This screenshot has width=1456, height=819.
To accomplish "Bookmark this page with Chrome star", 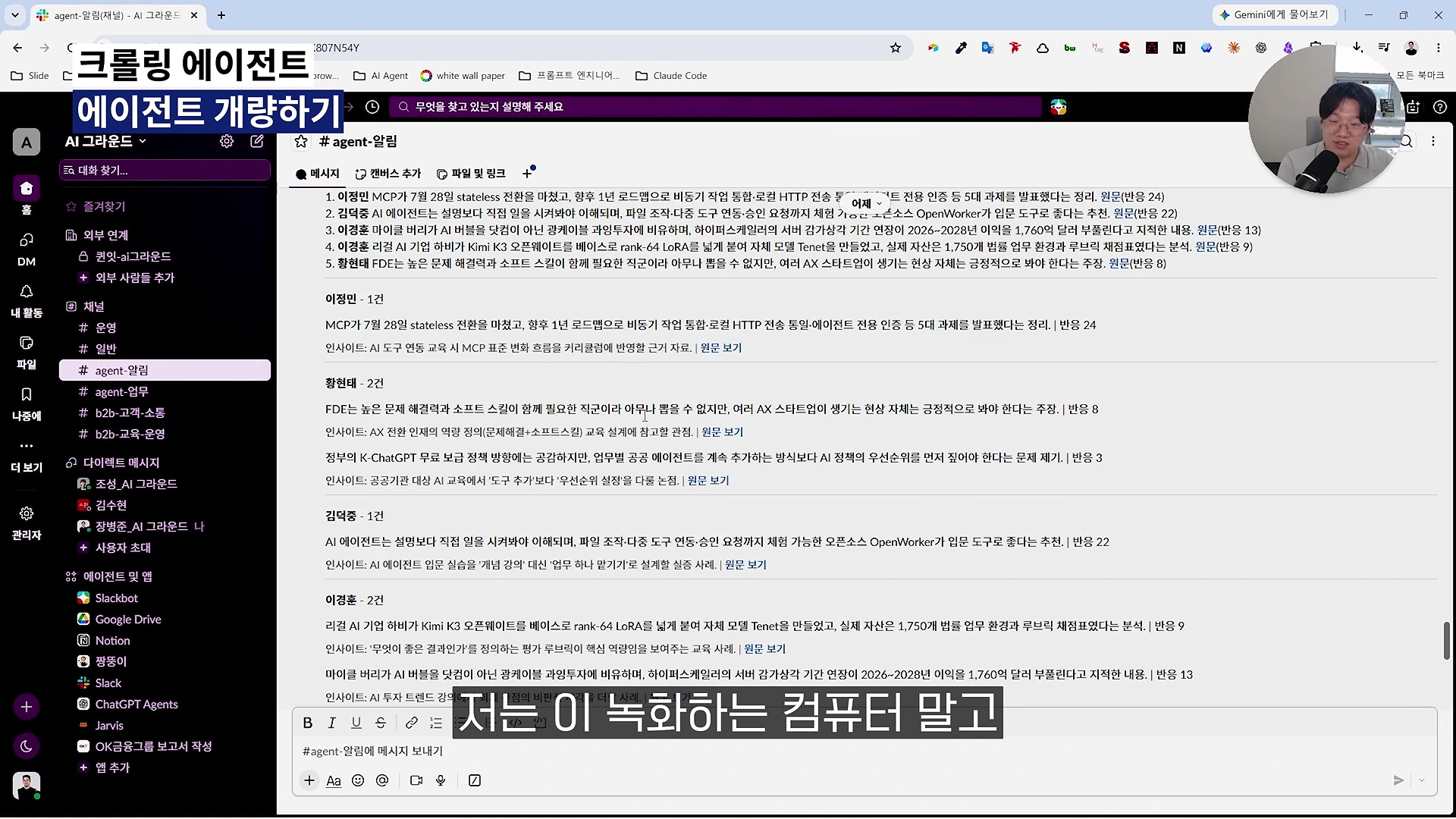I will click(x=896, y=48).
